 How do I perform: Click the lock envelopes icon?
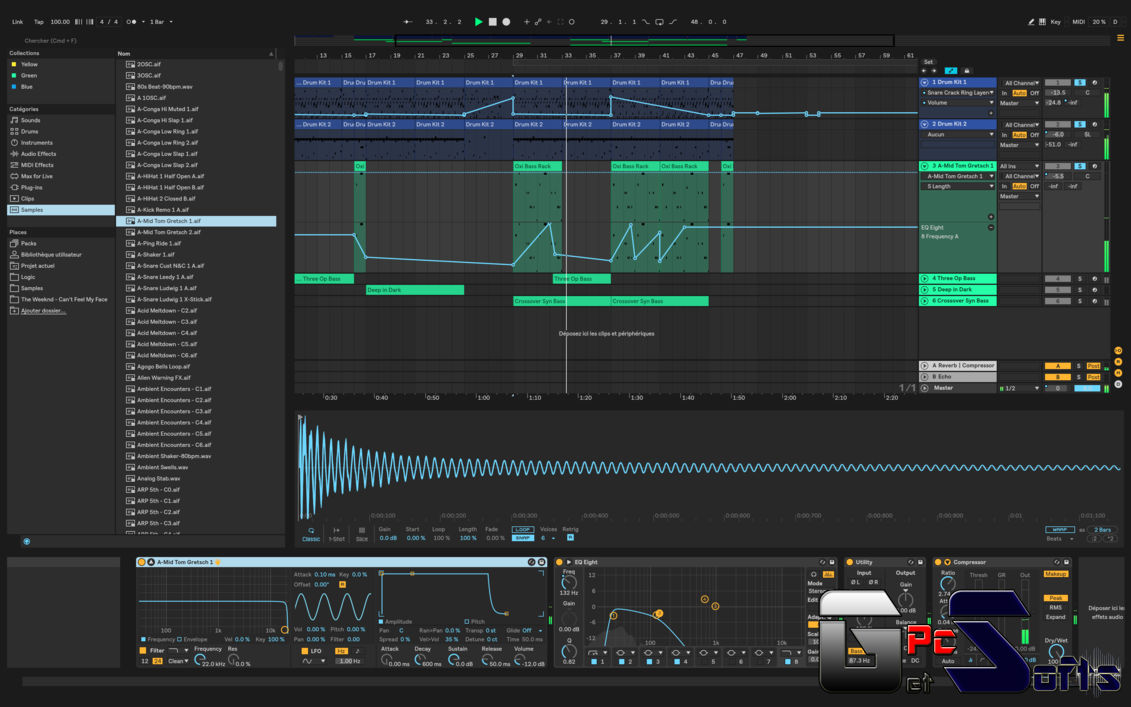pos(967,71)
